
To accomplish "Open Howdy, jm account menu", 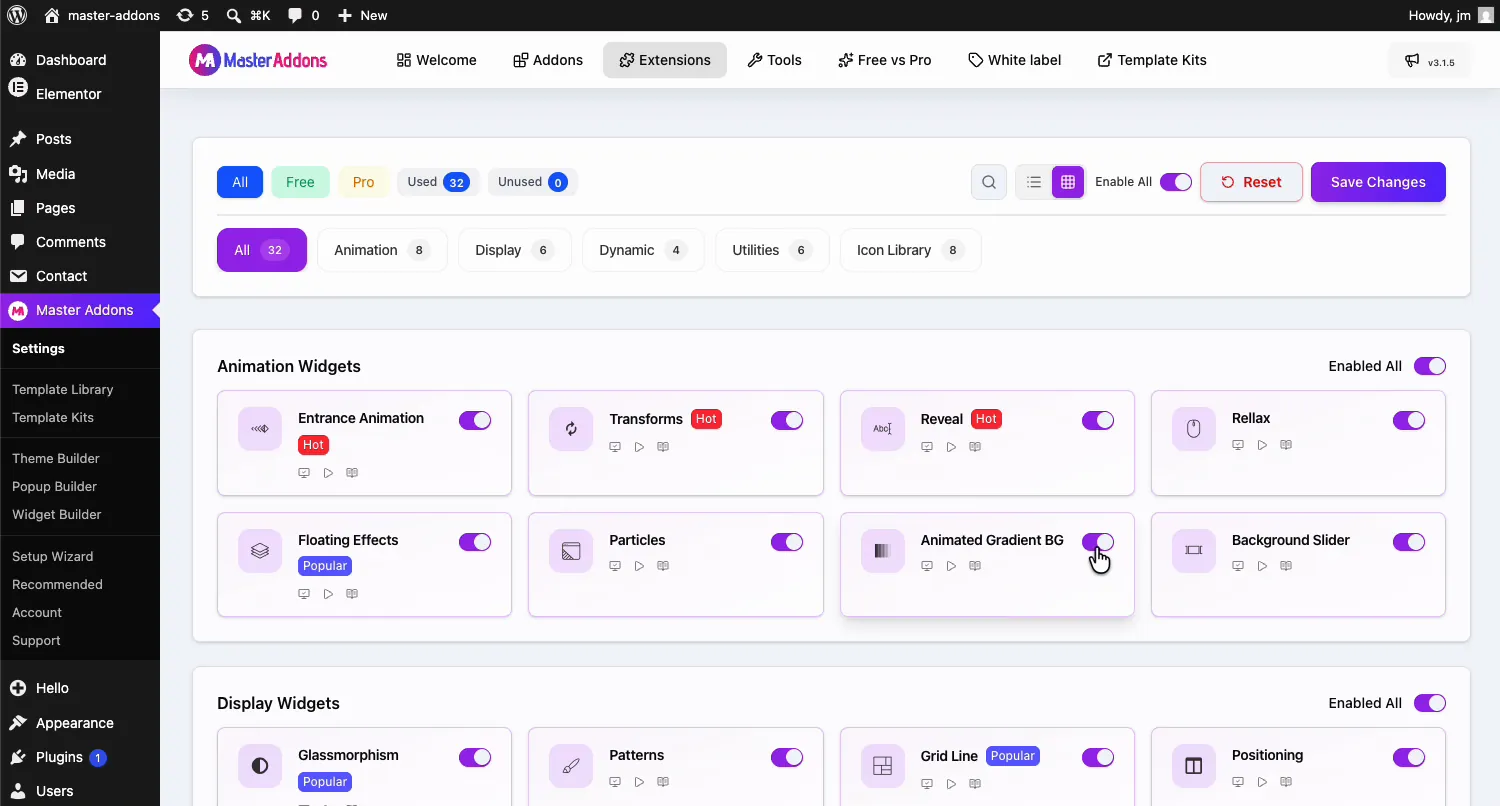I will point(1450,15).
